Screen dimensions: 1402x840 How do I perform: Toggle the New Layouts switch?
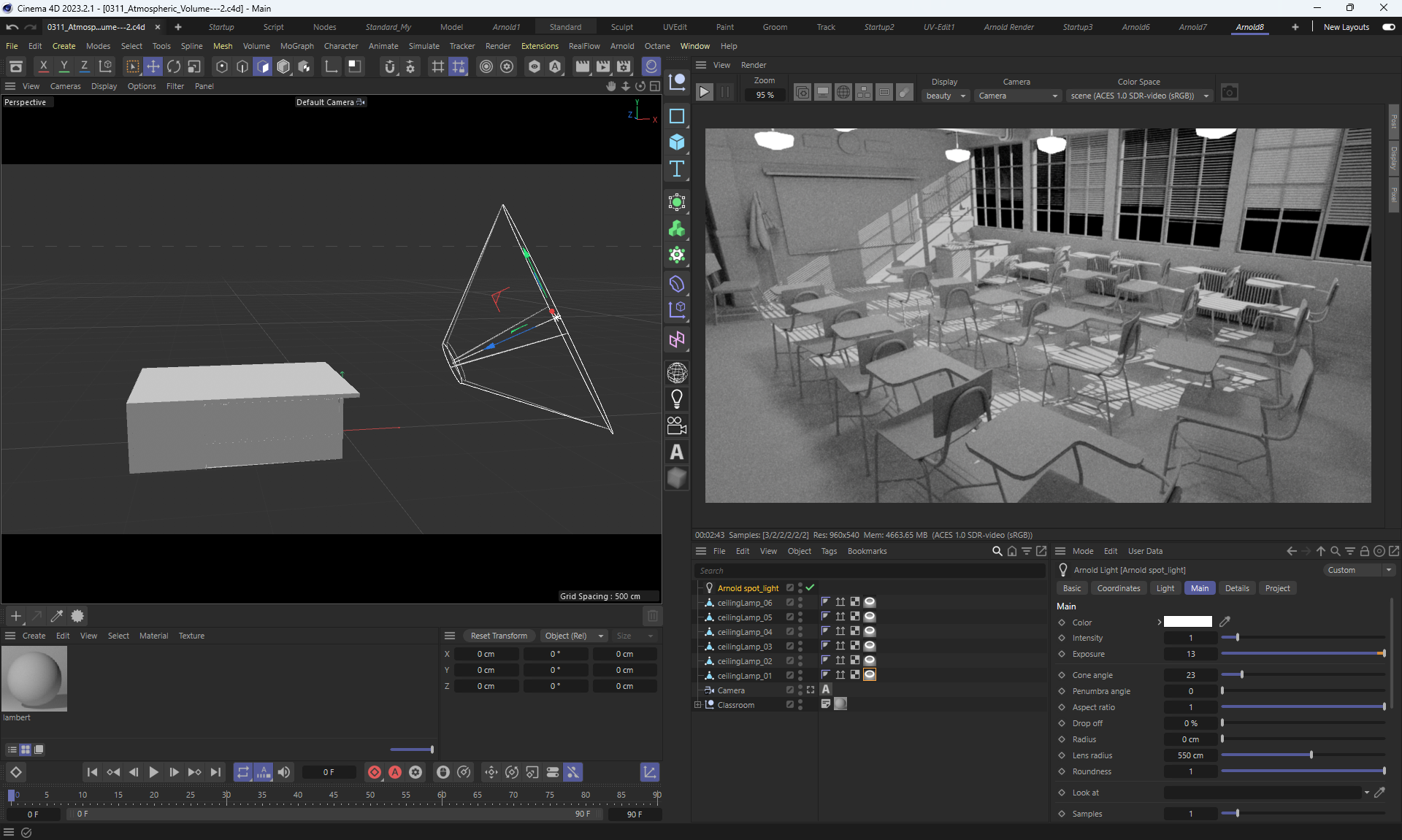click(x=1388, y=27)
